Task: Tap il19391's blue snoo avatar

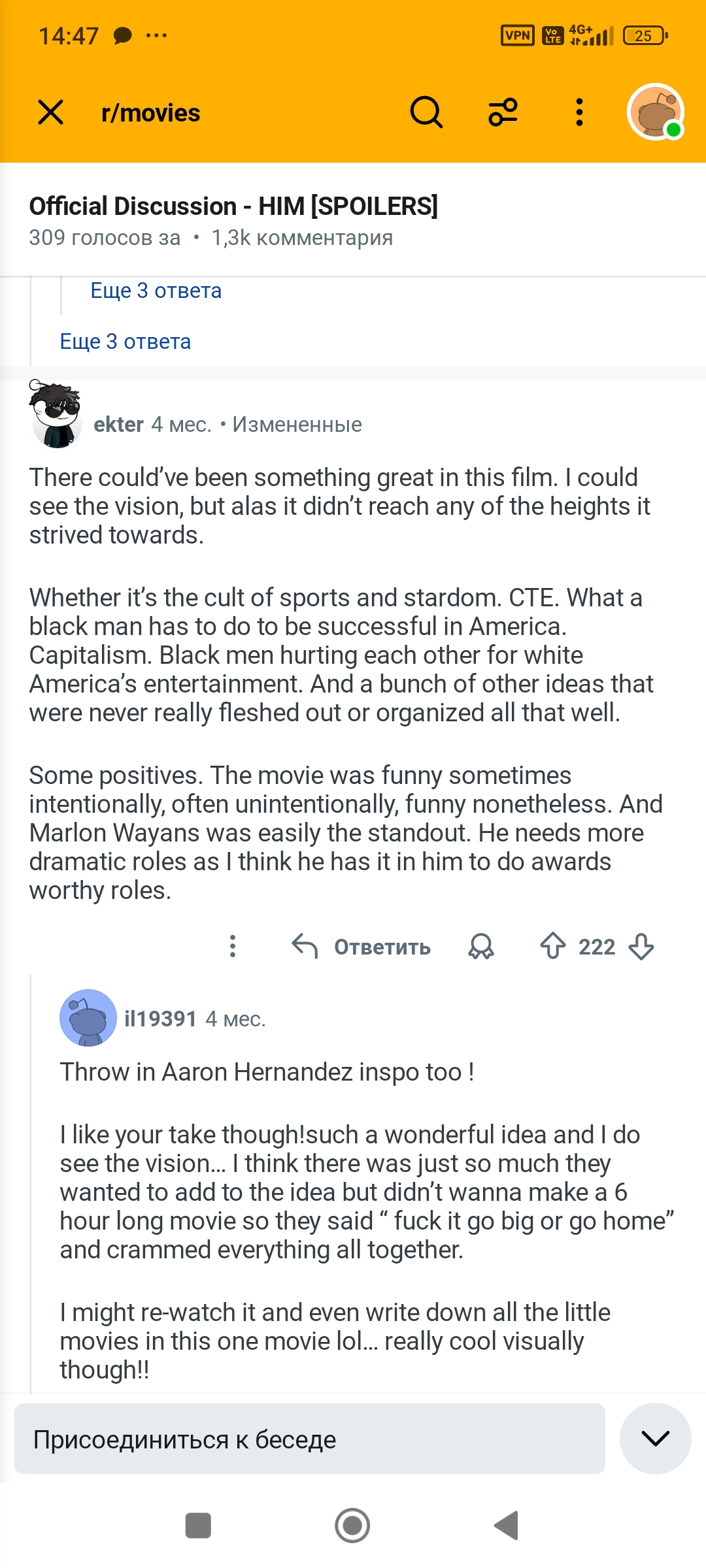Action: click(x=88, y=1018)
